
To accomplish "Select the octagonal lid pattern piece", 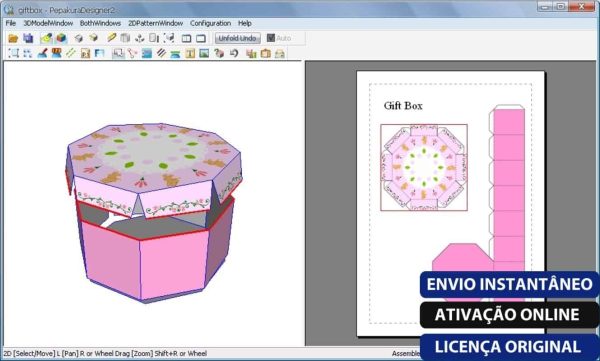I will click(x=424, y=167).
